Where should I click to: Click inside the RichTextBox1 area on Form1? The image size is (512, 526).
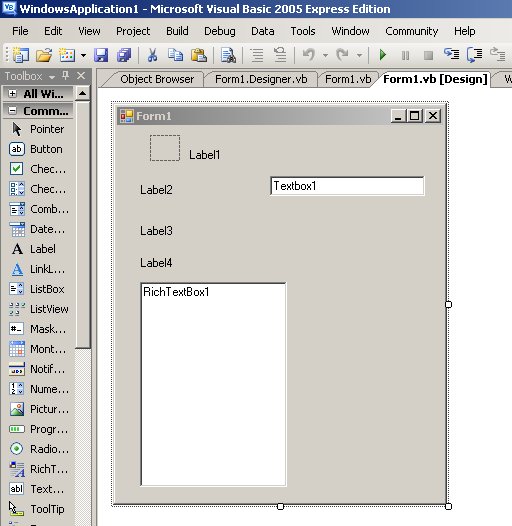[x=213, y=384]
